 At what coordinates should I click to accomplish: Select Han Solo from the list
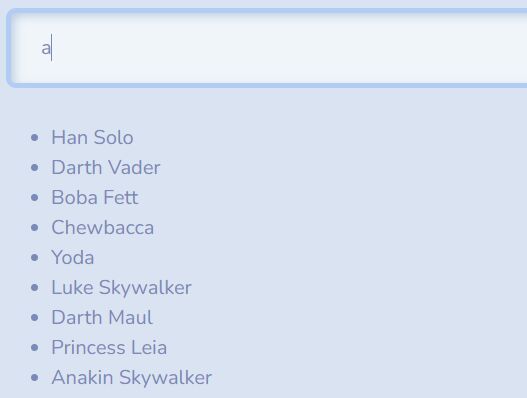[x=92, y=137]
